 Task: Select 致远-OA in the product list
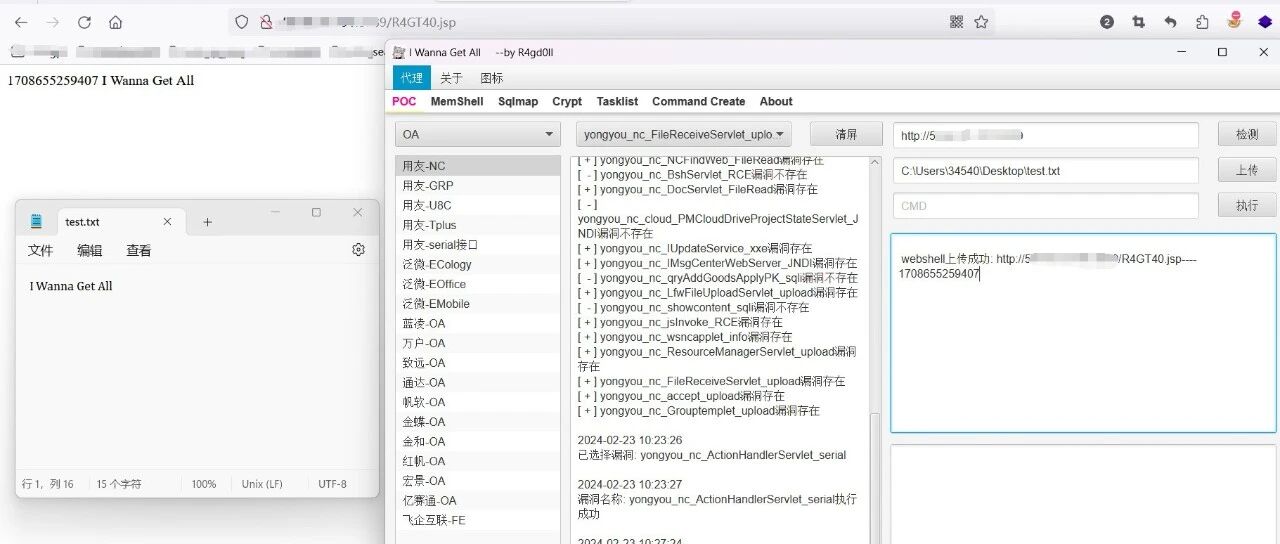478,362
